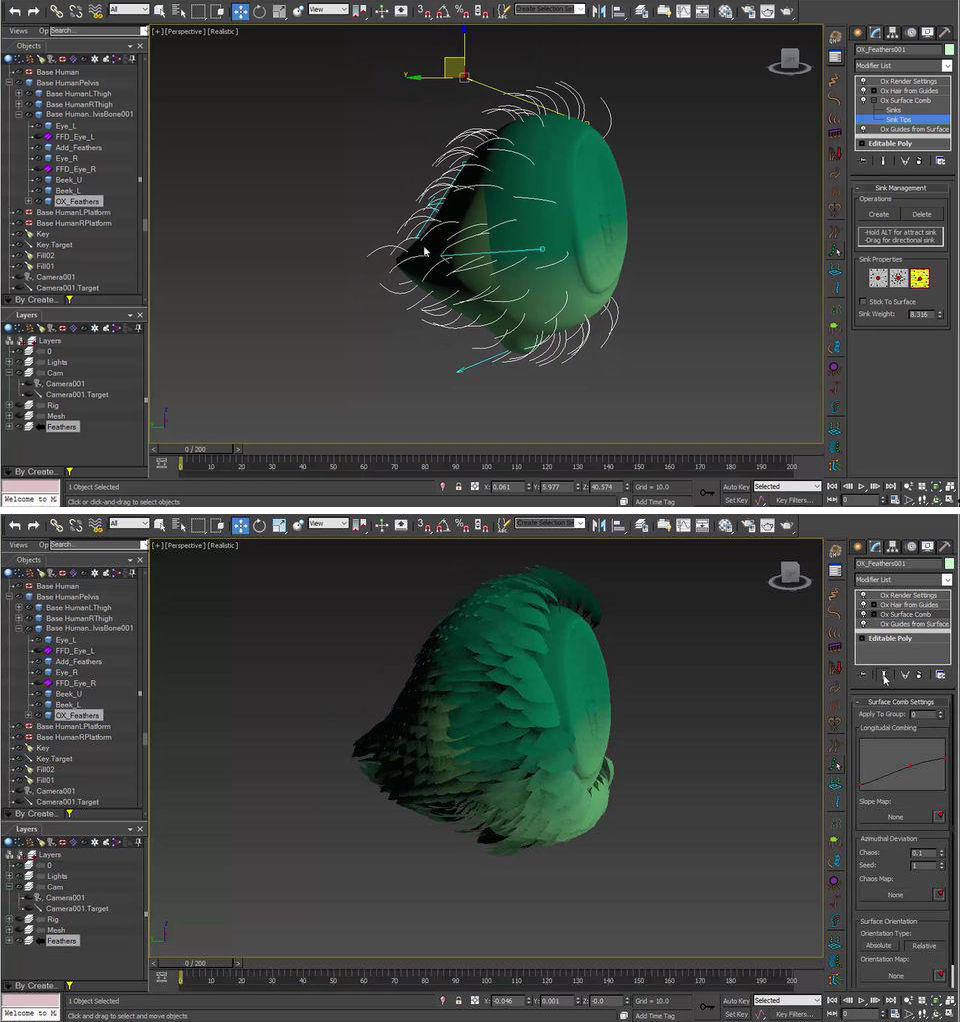The image size is (960, 1022).
Task: Select Relative orientation type
Action: tap(924, 946)
